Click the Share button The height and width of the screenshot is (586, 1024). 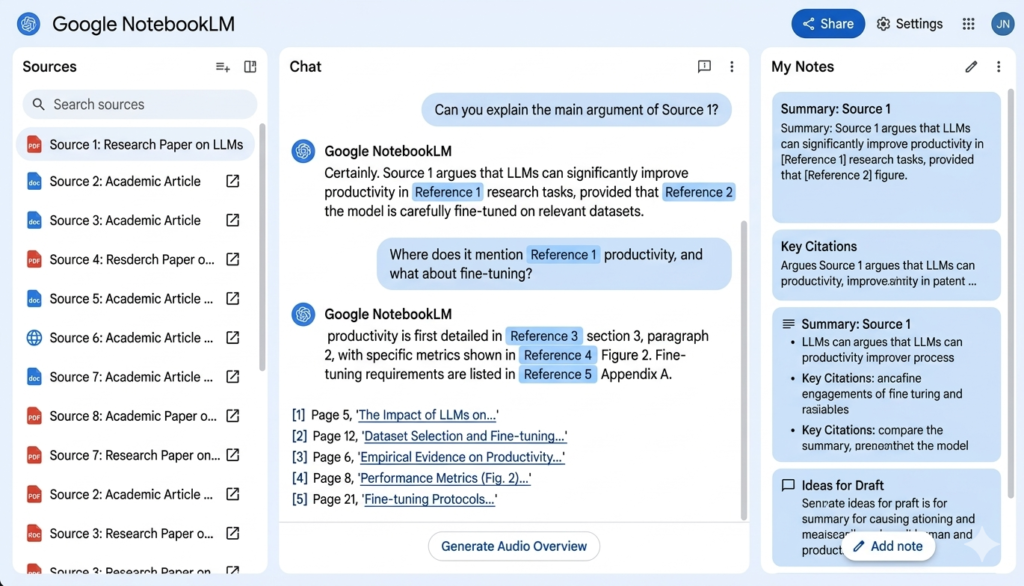click(828, 24)
